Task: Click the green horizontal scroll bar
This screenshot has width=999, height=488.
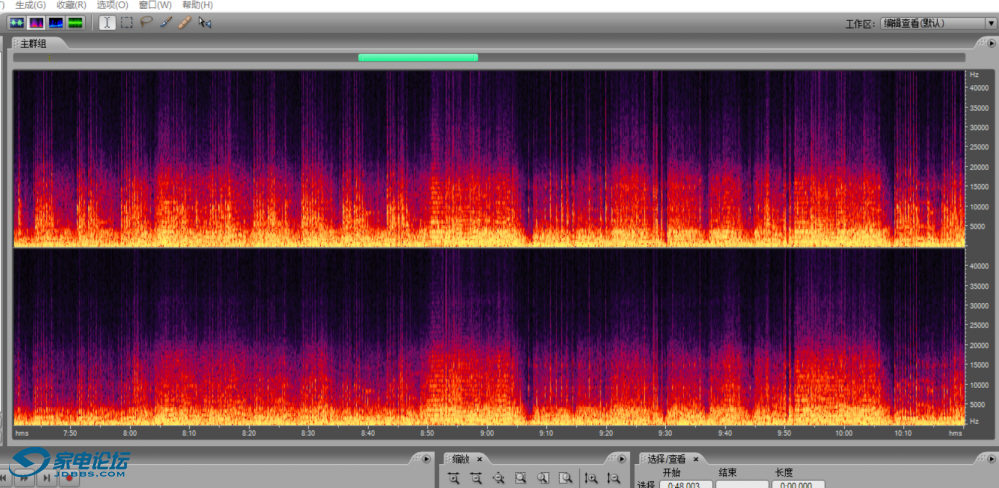Action: [x=418, y=57]
